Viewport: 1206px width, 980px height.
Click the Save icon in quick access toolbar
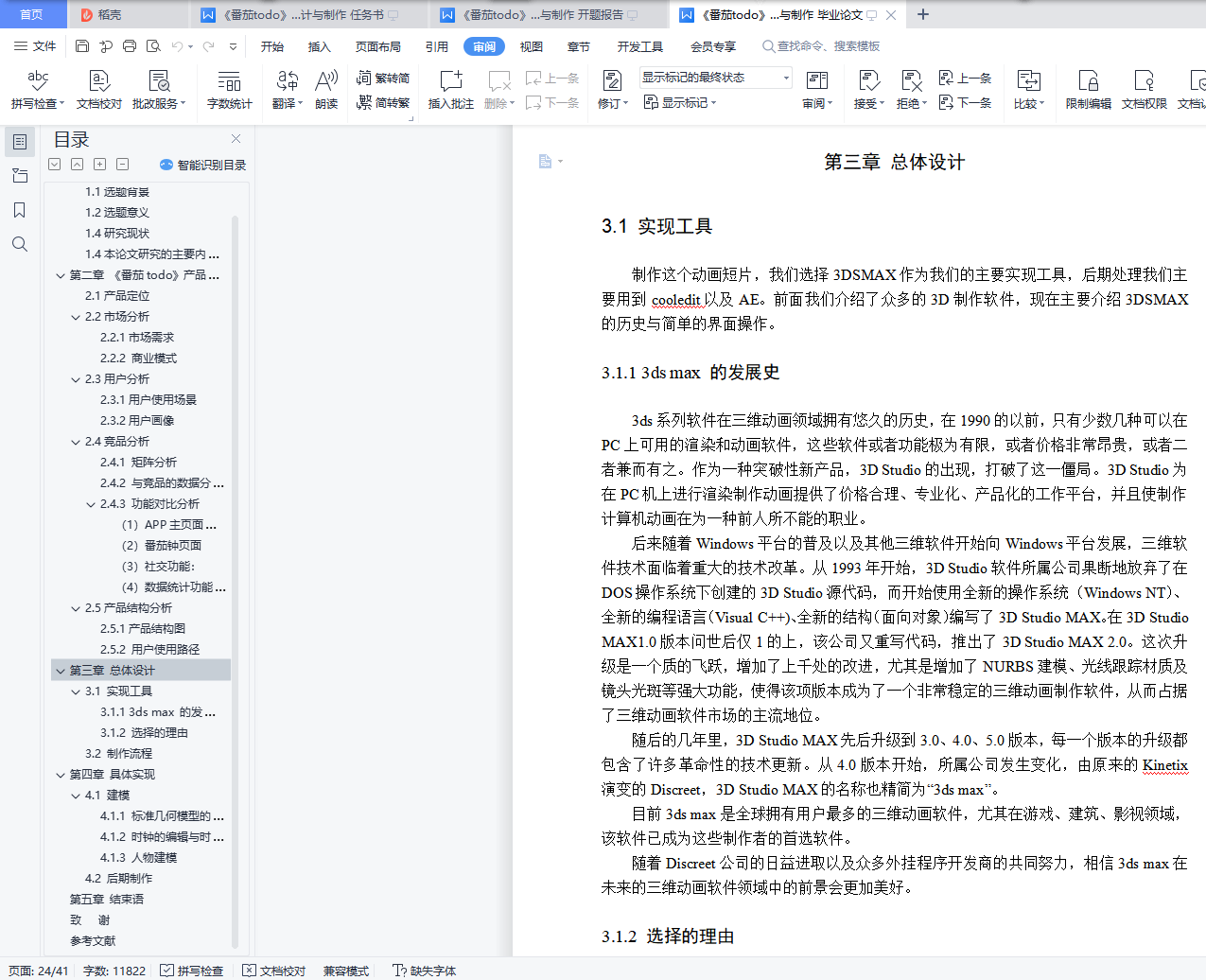[82, 46]
